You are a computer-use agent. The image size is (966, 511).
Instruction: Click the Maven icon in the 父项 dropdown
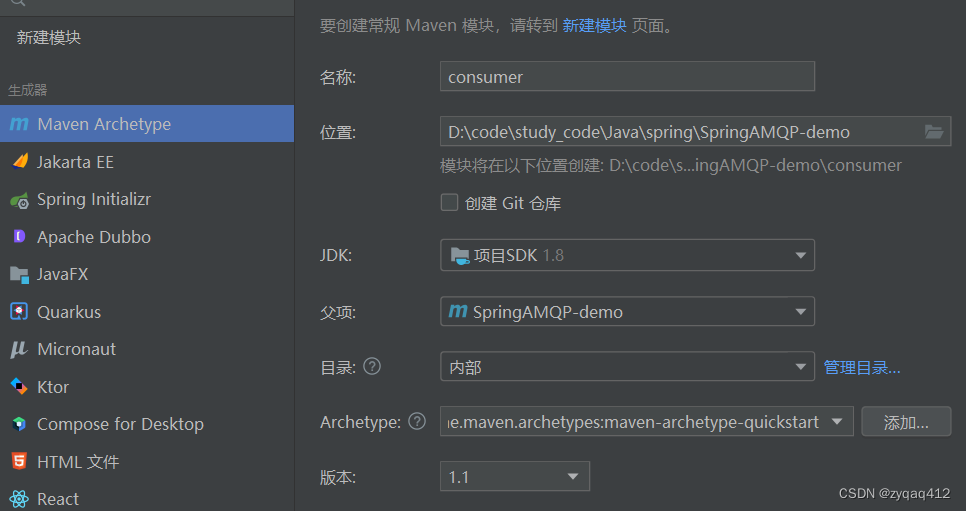(458, 311)
